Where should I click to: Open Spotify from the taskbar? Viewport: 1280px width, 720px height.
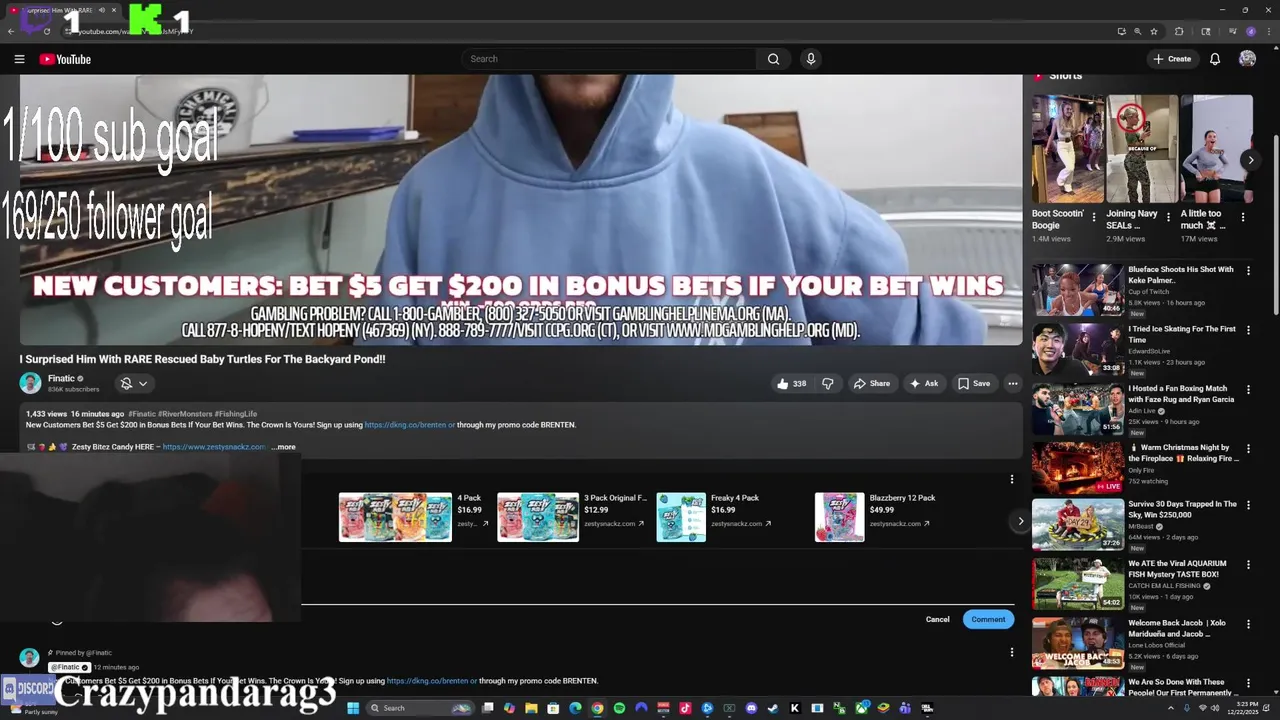click(619, 708)
